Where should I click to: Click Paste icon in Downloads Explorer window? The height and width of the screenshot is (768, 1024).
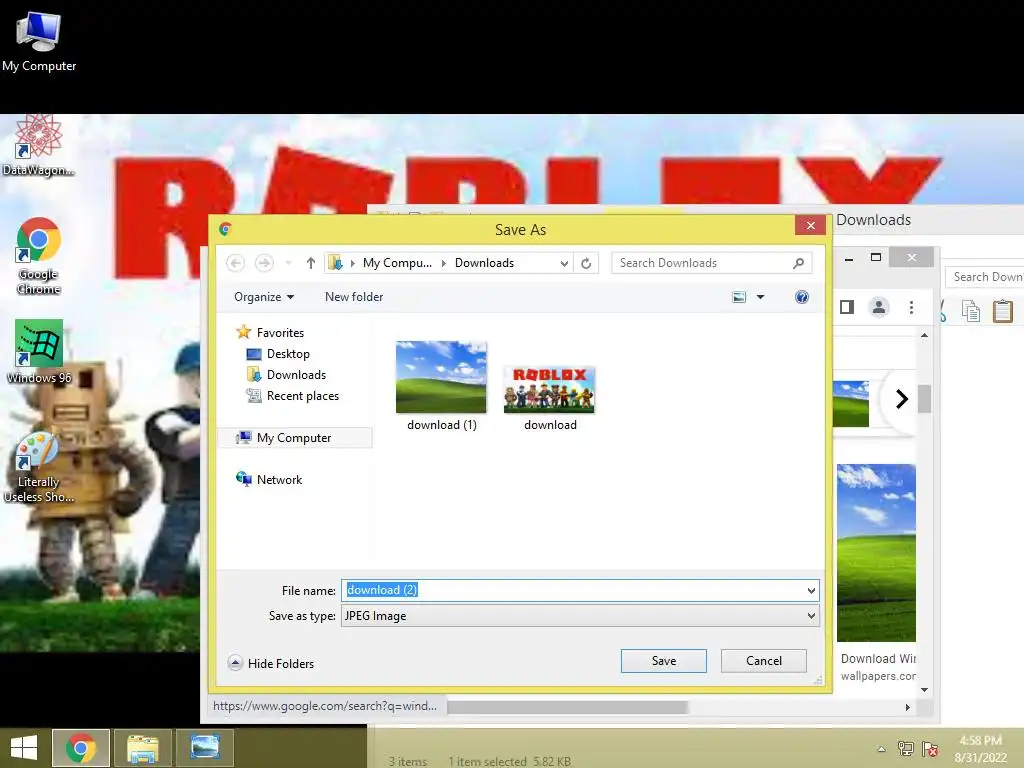point(1002,311)
